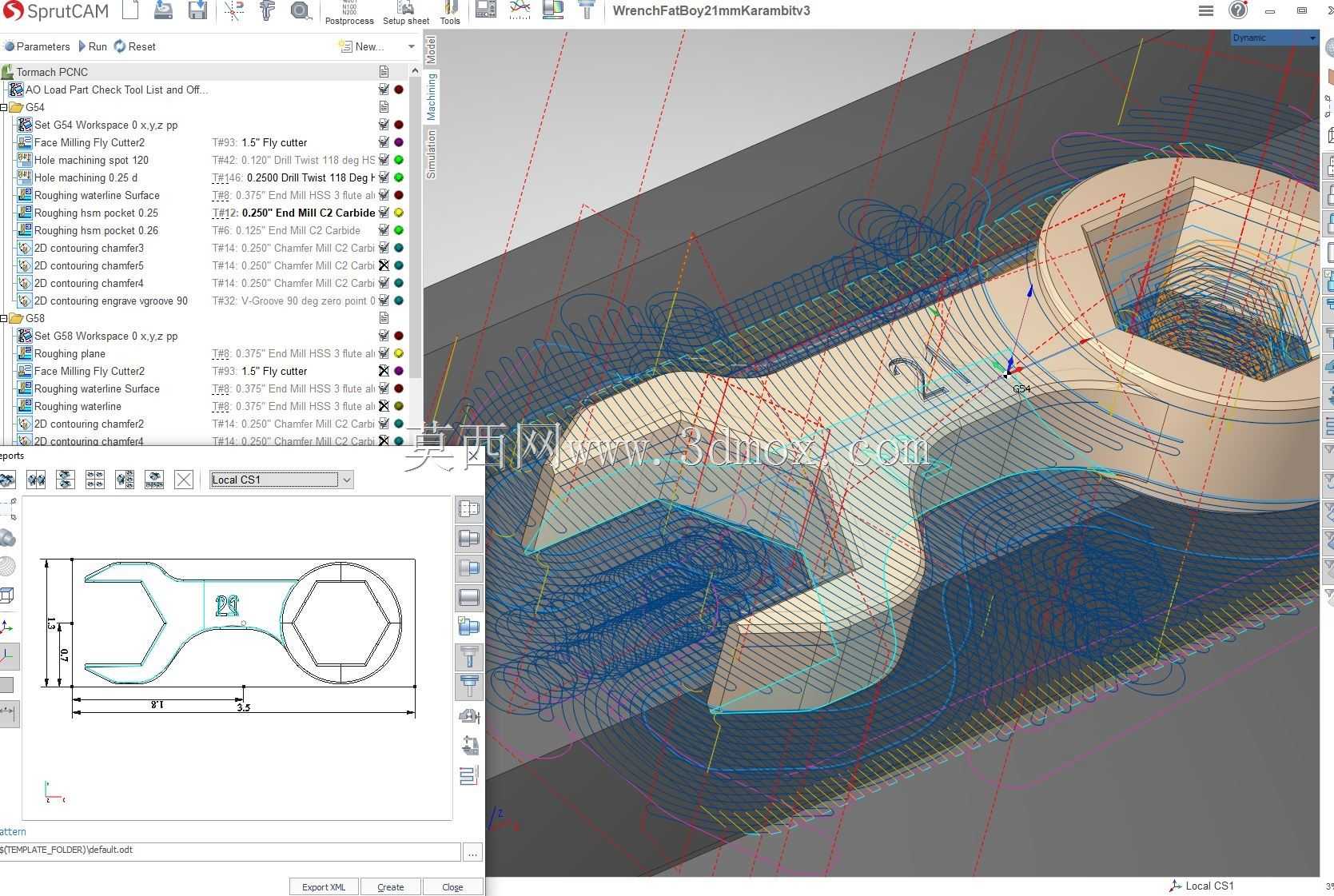
Task: Toggle the snap magnet tool icon
Action: tap(234, 10)
